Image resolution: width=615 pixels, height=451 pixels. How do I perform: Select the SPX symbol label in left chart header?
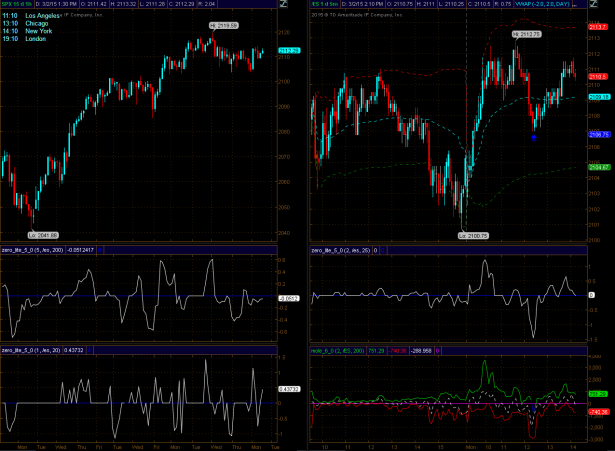pyautogui.click(x=17, y=4)
